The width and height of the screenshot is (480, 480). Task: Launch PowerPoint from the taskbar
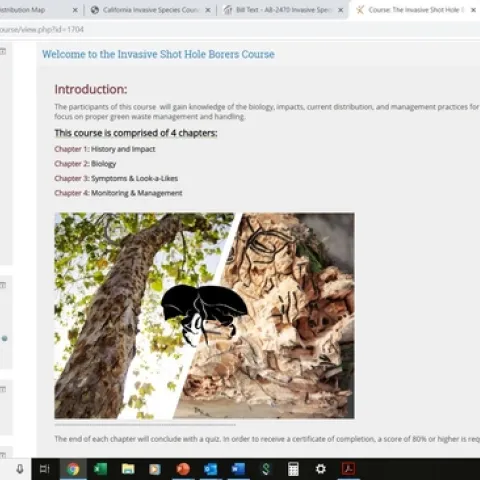coord(183,469)
